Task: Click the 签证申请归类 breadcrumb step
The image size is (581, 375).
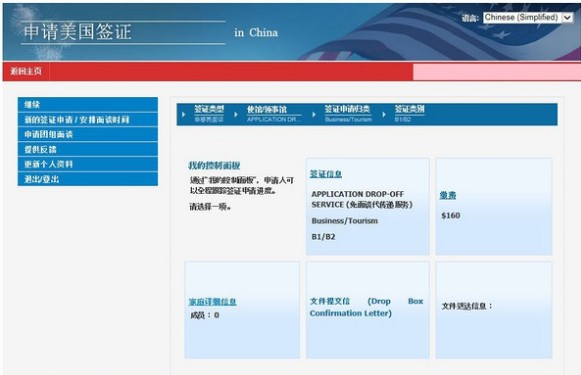Action: pos(348,113)
